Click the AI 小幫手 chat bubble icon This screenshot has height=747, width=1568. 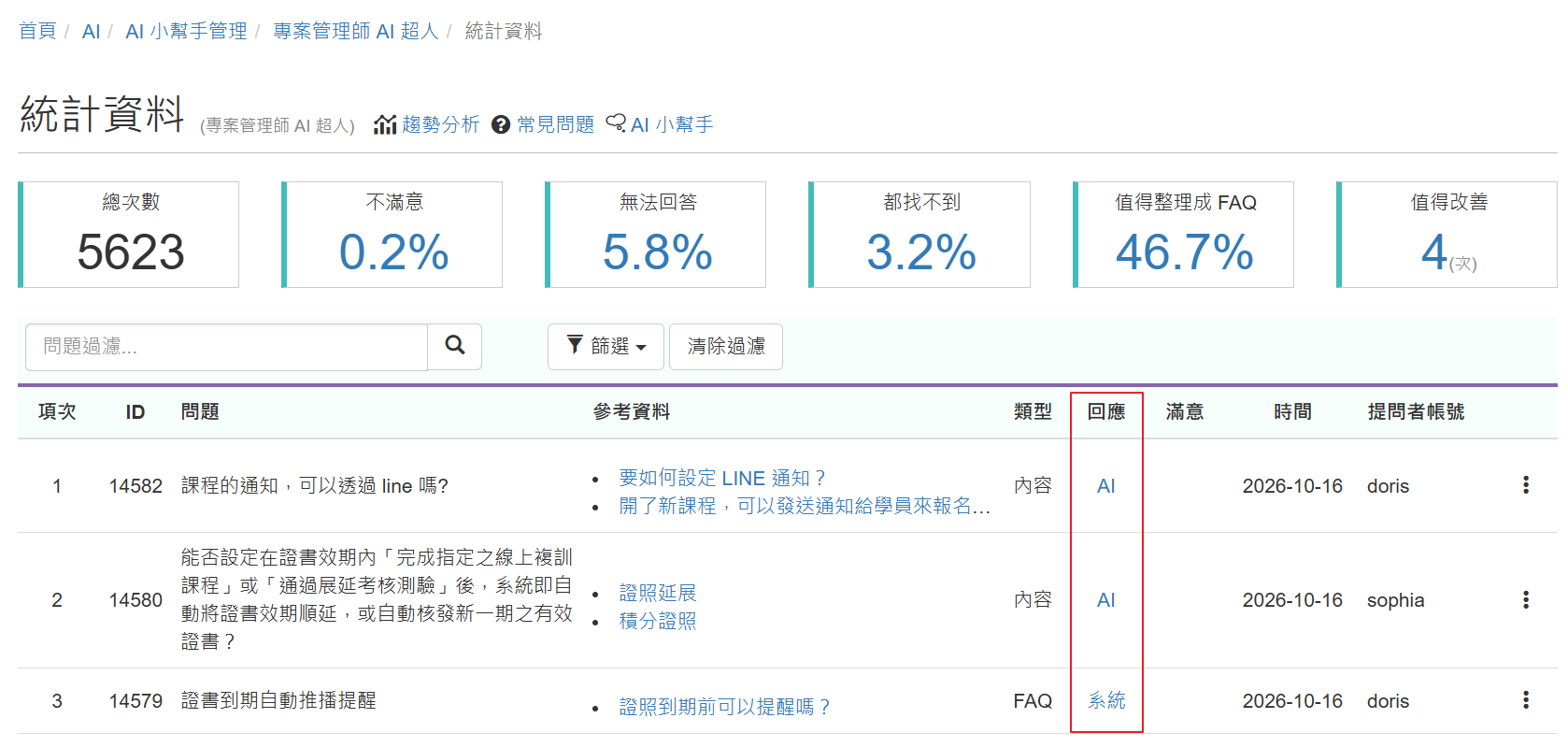point(616,123)
